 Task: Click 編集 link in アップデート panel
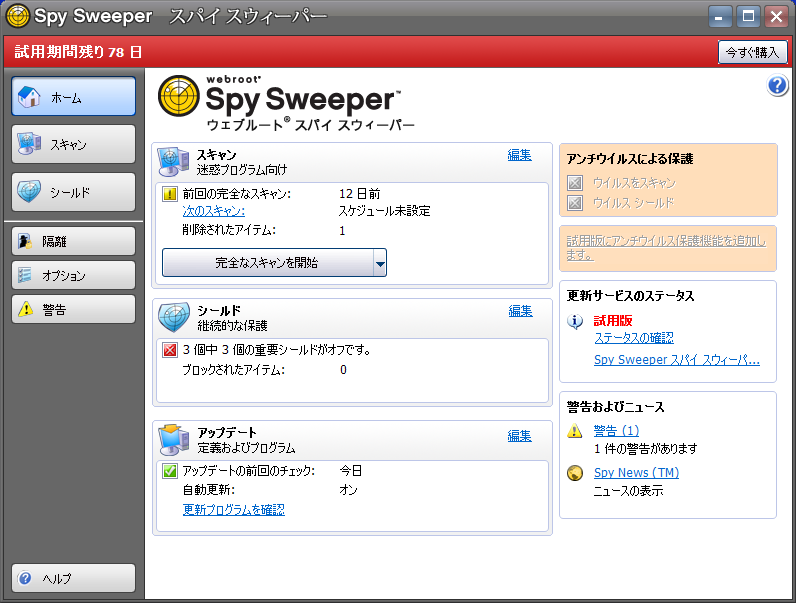(519, 436)
